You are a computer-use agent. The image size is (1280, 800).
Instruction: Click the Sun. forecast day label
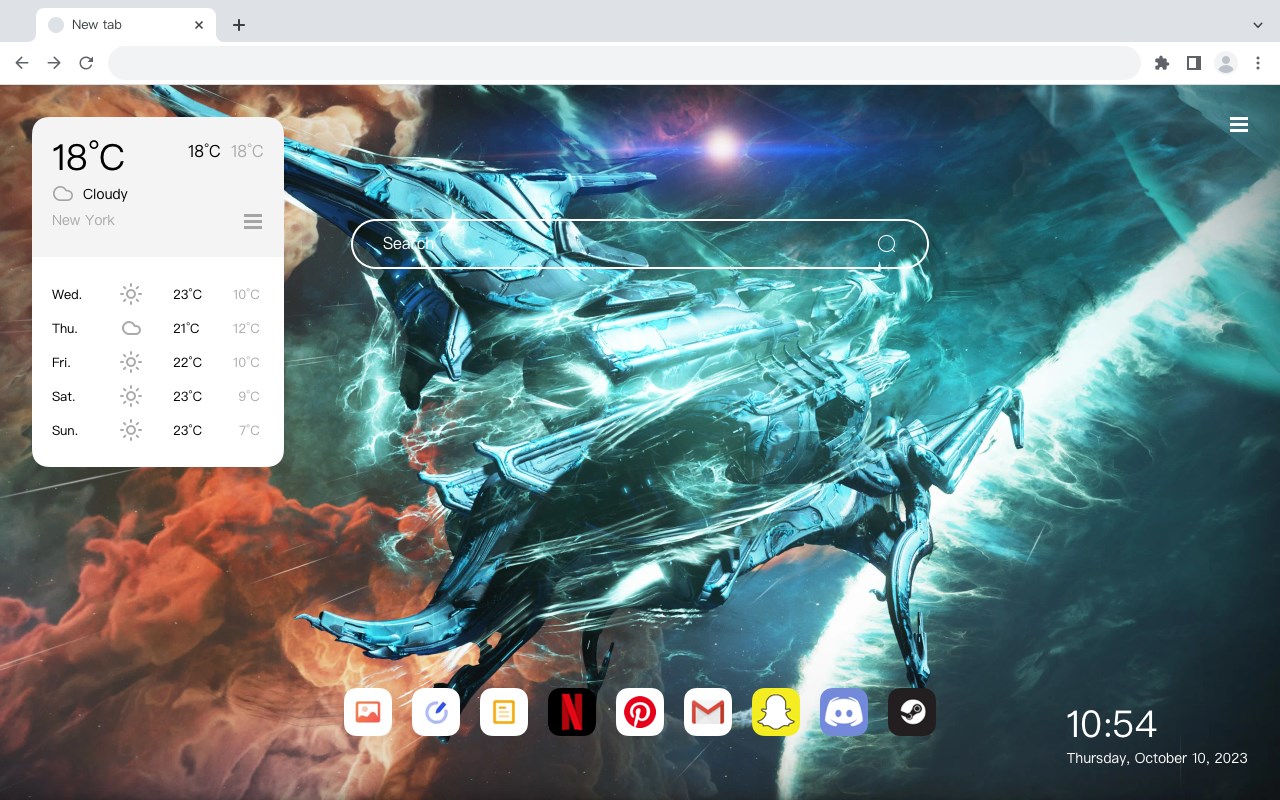pyautogui.click(x=65, y=430)
